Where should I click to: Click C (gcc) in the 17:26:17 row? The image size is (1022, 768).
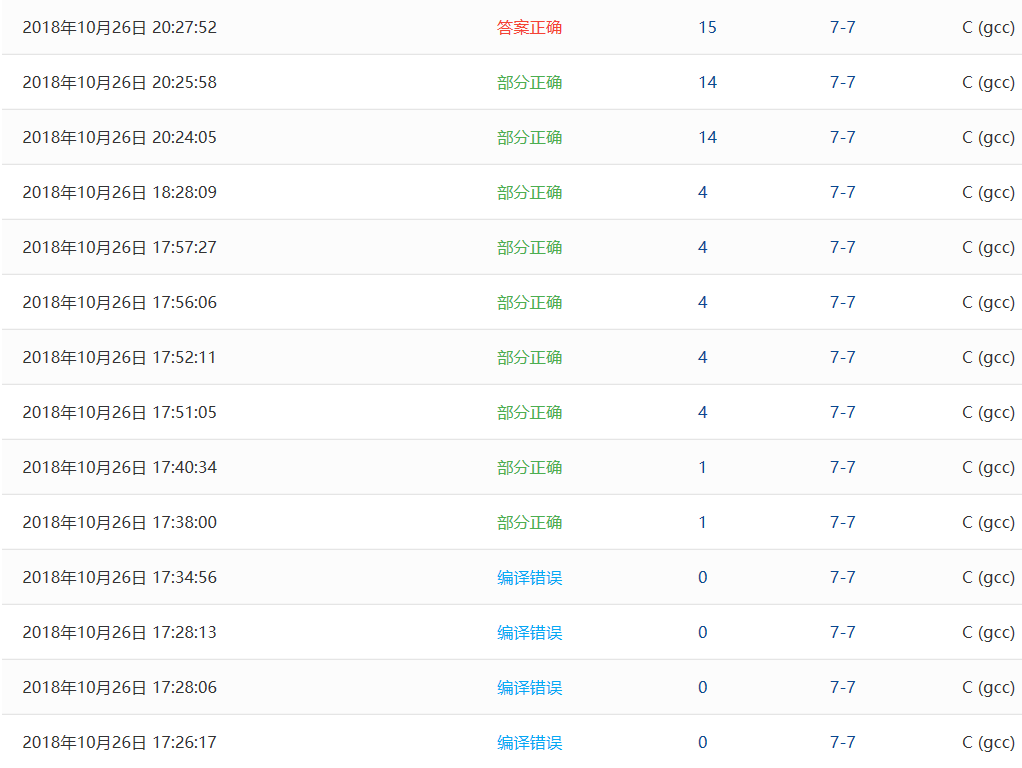point(988,742)
